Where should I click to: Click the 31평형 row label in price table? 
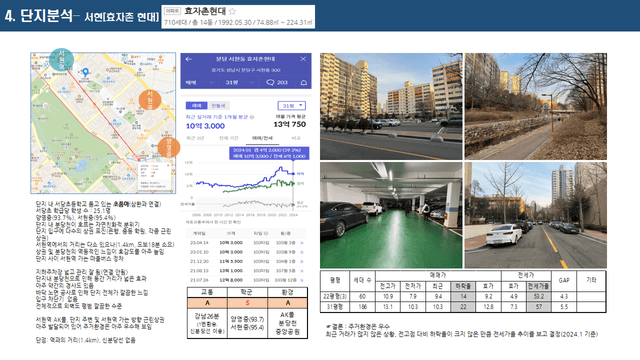(x=335, y=307)
